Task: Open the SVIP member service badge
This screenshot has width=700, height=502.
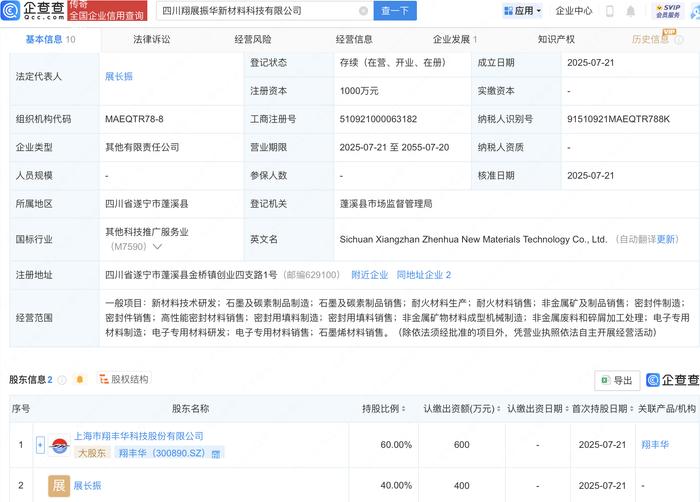Action: 667,11
